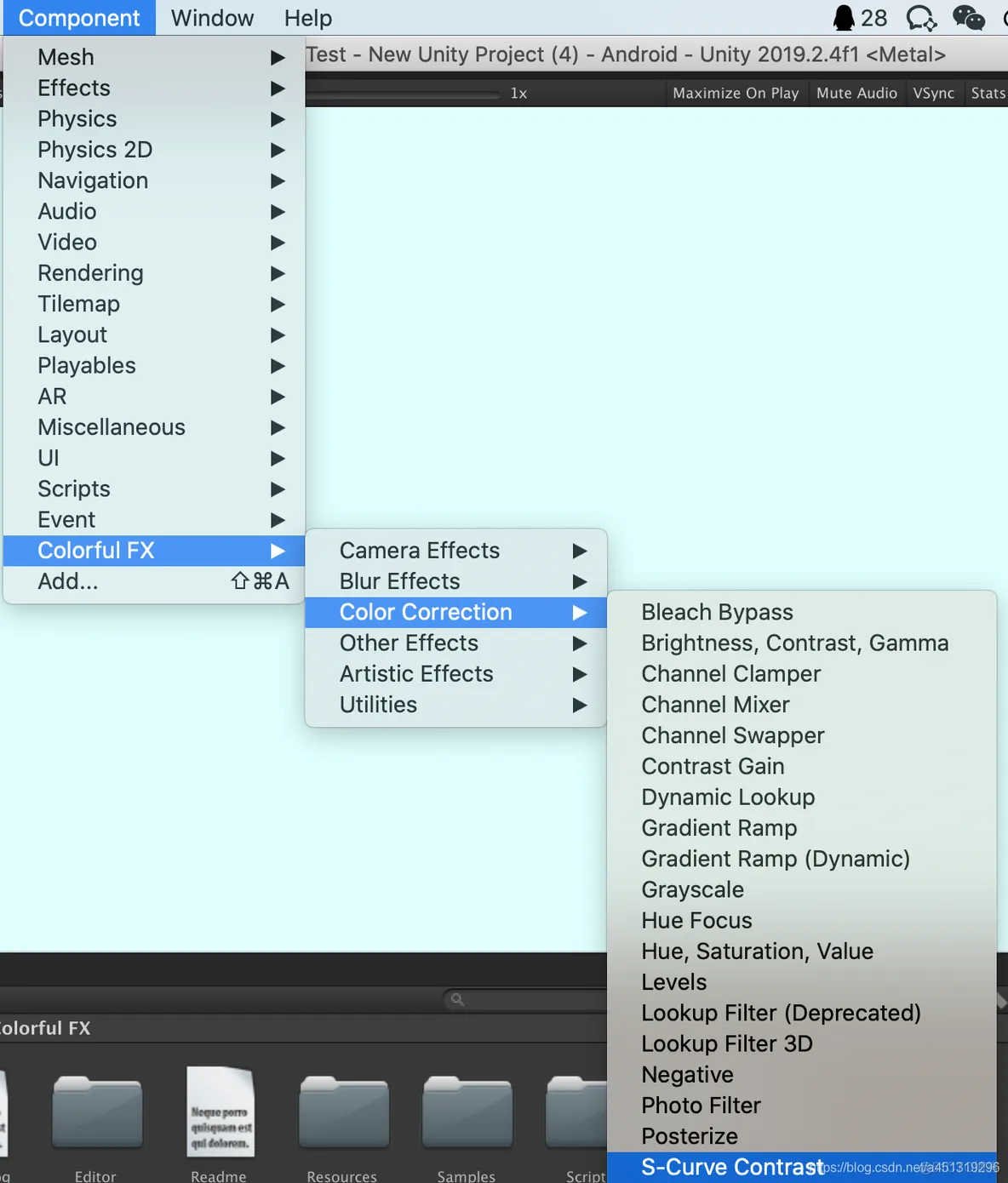Choose Dynamic Lookup effect

pos(802,797)
